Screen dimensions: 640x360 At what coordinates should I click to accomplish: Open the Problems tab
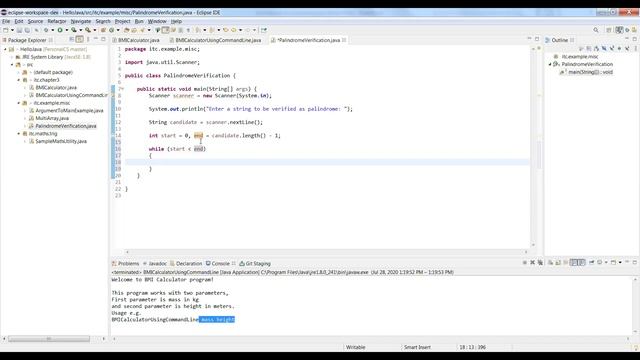click(126, 263)
